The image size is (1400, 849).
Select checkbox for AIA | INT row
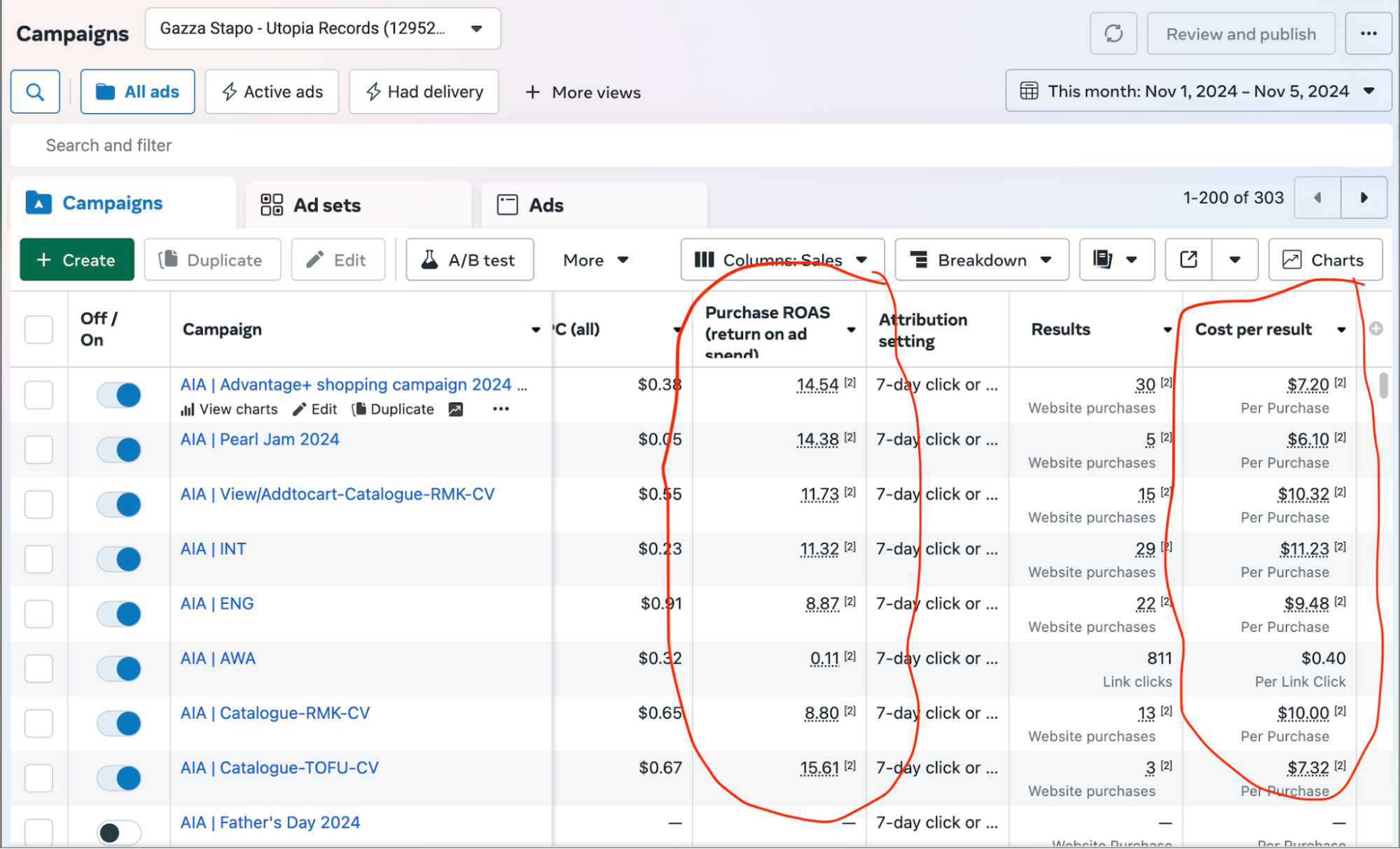[x=39, y=559]
